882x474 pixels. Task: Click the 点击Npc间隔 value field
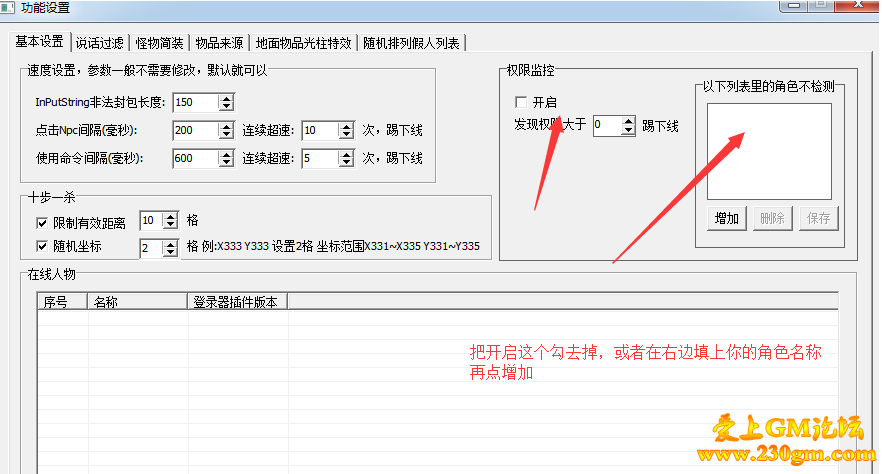[x=195, y=130]
